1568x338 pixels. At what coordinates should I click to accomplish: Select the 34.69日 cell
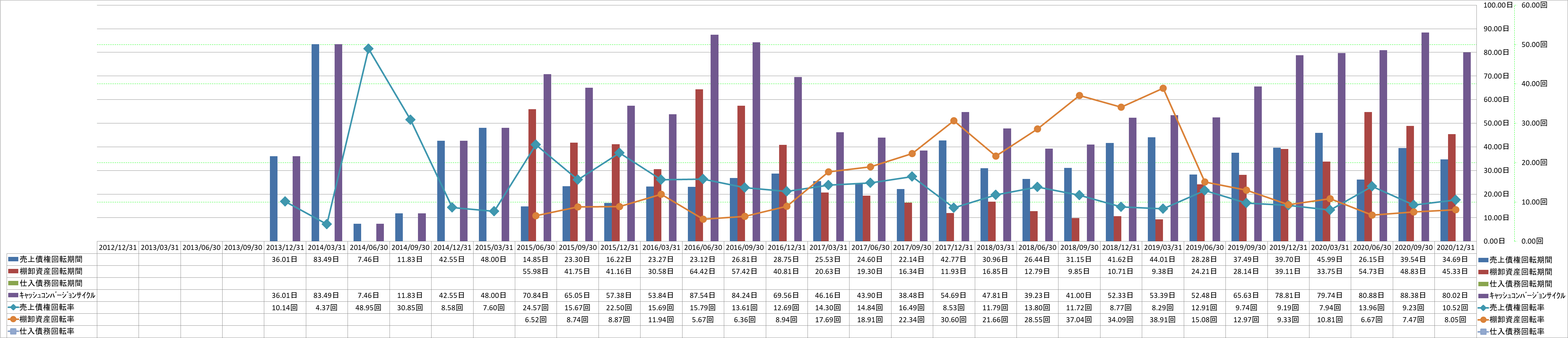(1455, 259)
